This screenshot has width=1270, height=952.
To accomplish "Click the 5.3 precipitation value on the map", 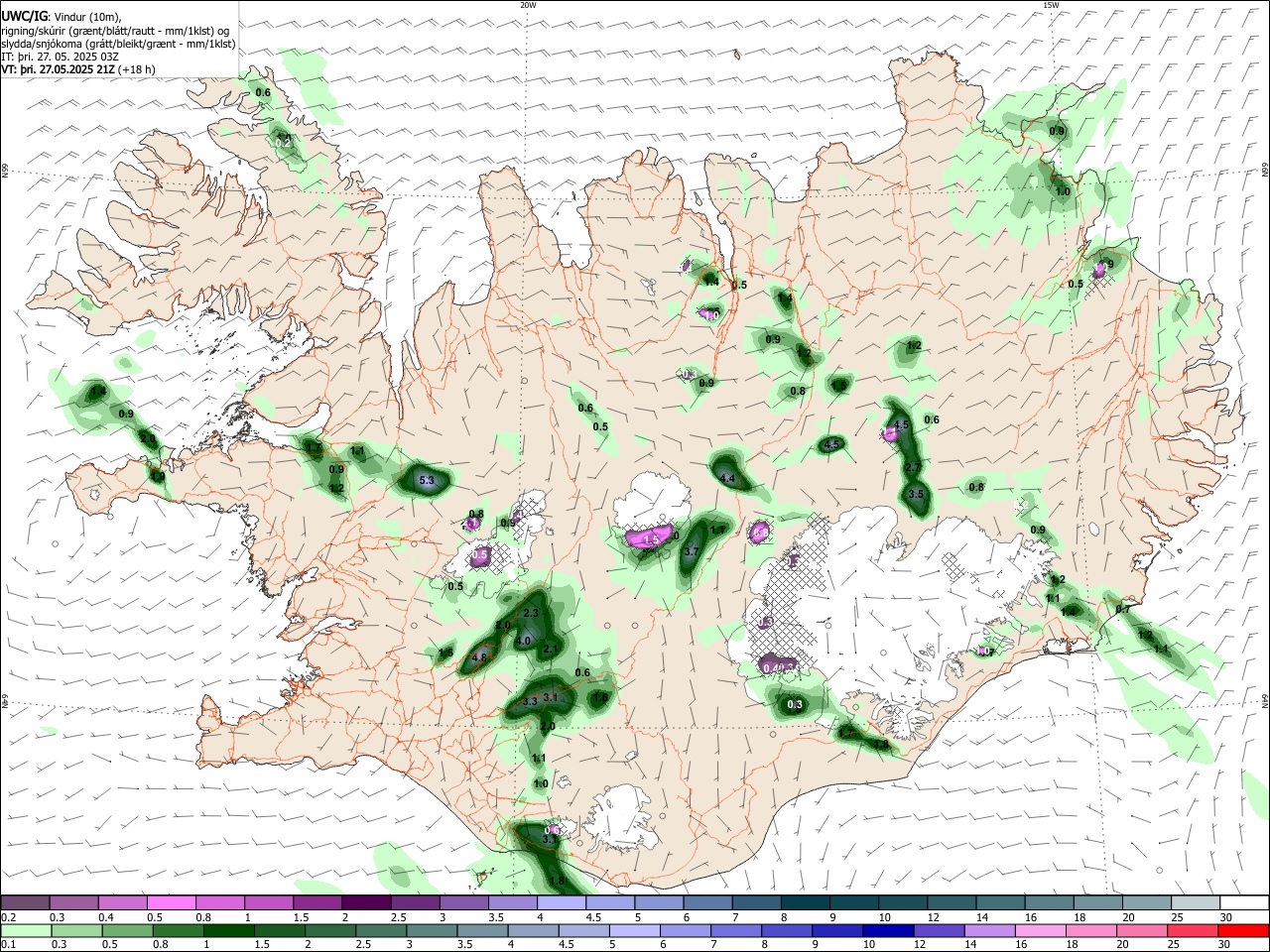I will tap(428, 481).
